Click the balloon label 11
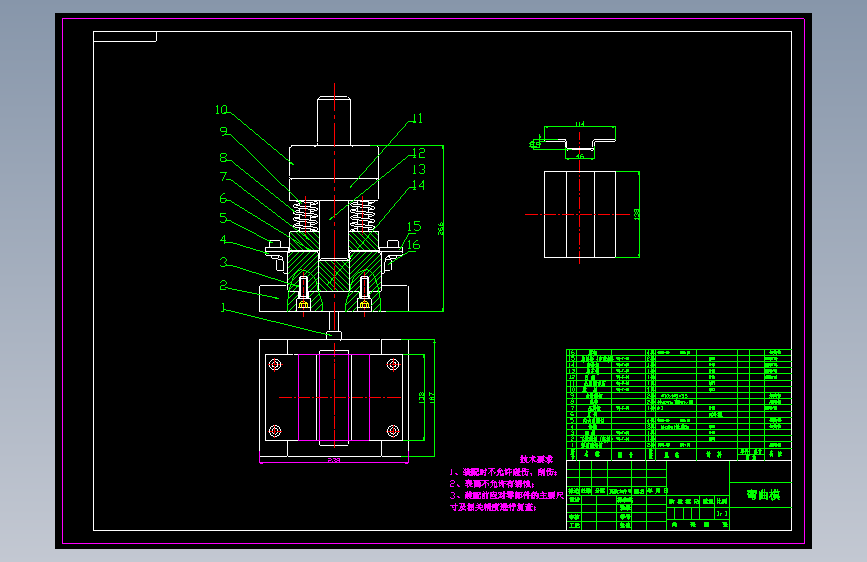This screenshot has height=562, width=867. [417, 118]
